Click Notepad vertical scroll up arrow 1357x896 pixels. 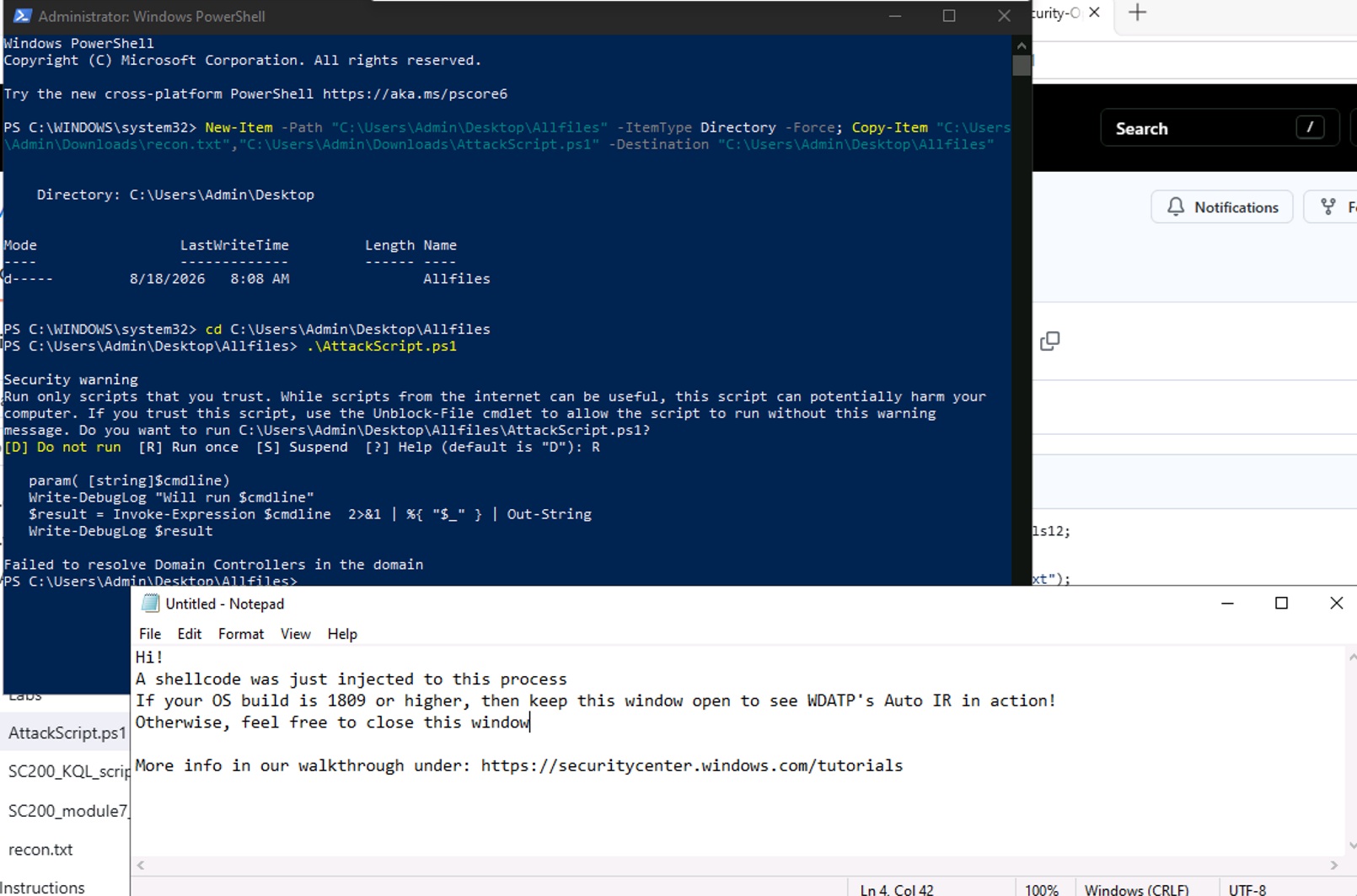(1351, 657)
